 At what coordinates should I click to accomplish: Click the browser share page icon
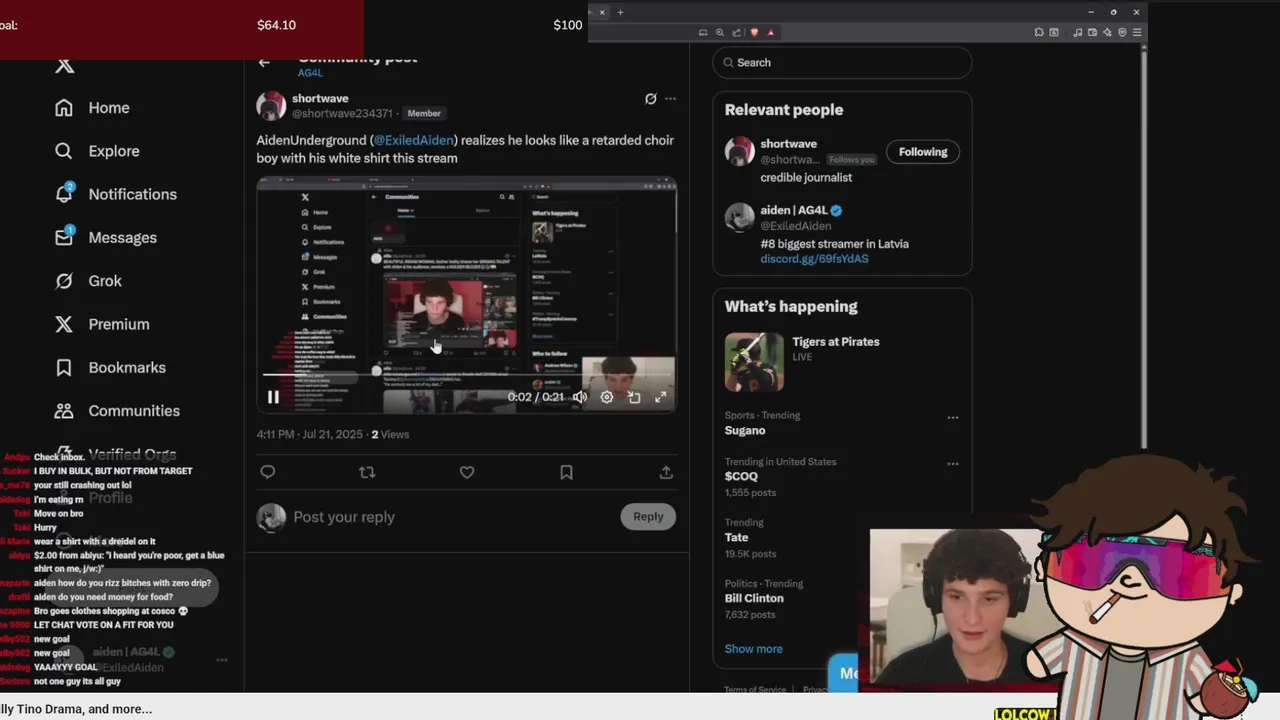tap(737, 32)
